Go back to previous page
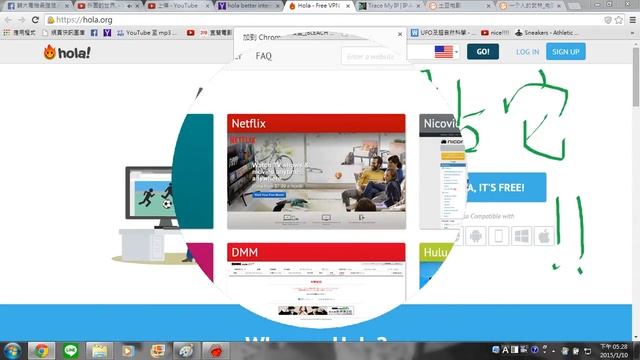The image size is (640, 360). pyautogui.click(x=8, y=20)
